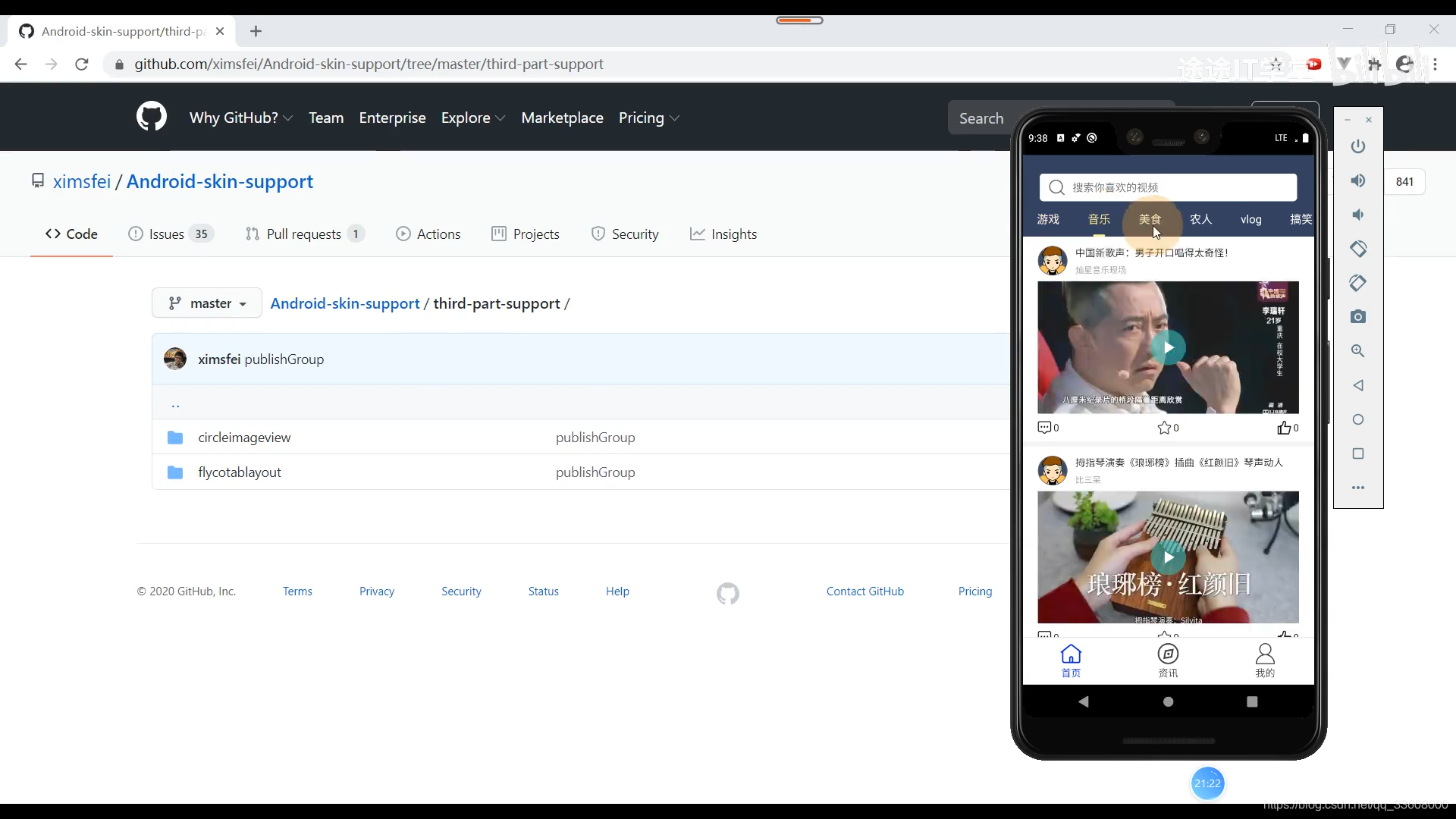Open circleimageview folder

pyautogui.click(x=244, y=438)
